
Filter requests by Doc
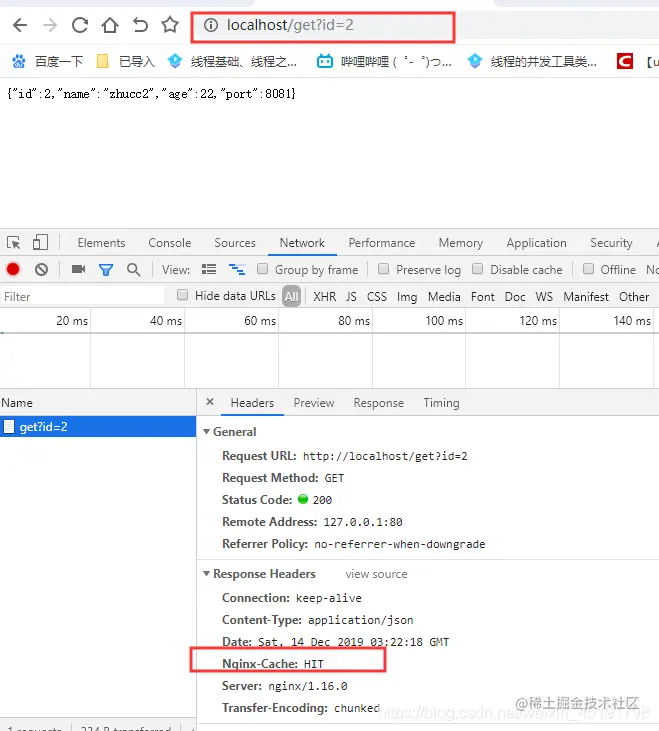pyautogui.click(x=515, y=297)
